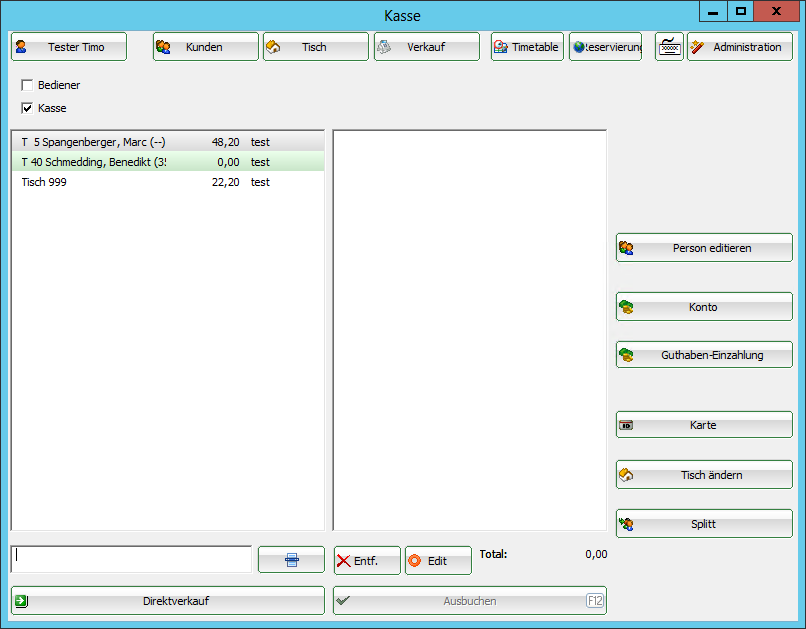Open the Timetable calendar button
The height and width of the screenshot is (629, 806).
pos(527,47)
